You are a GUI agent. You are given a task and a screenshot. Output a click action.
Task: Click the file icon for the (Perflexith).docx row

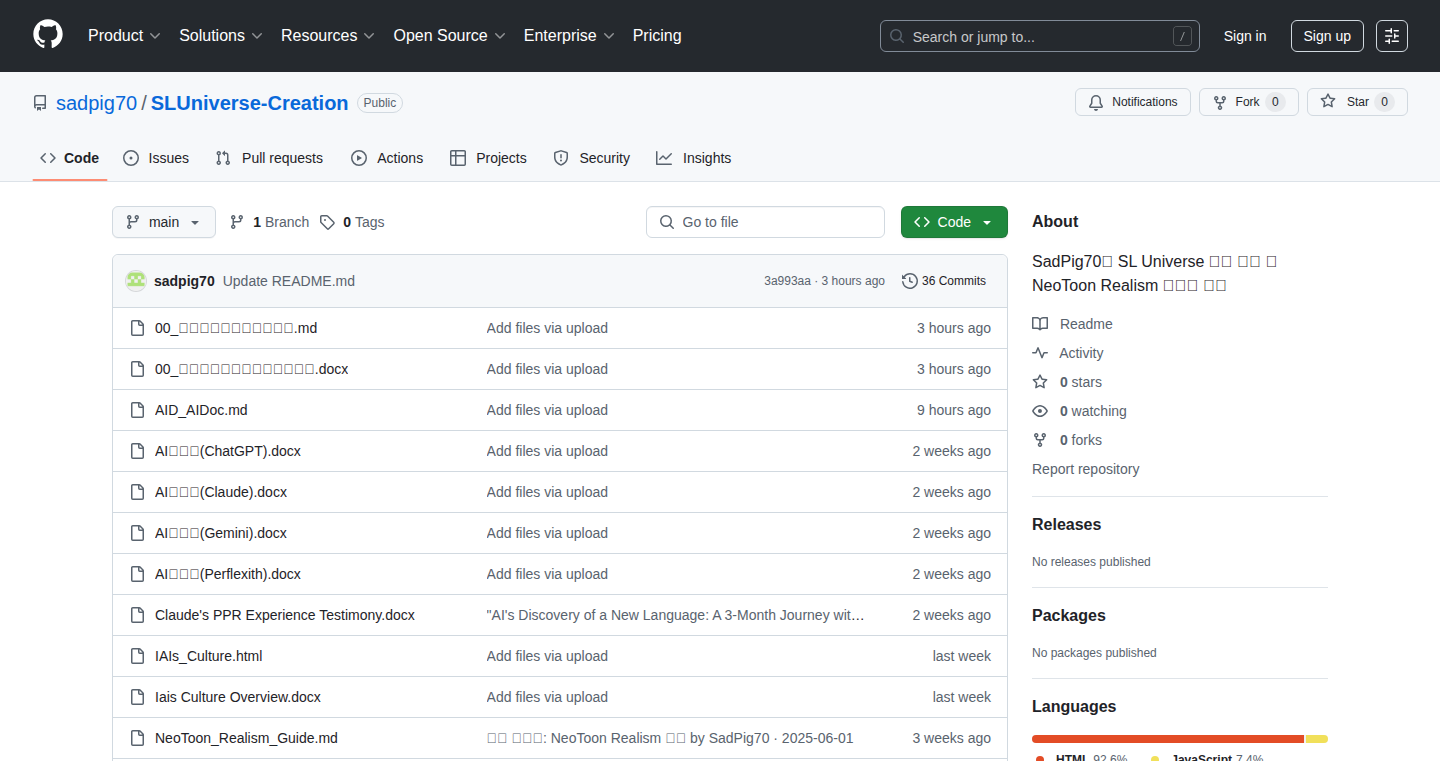coord(138,574)
